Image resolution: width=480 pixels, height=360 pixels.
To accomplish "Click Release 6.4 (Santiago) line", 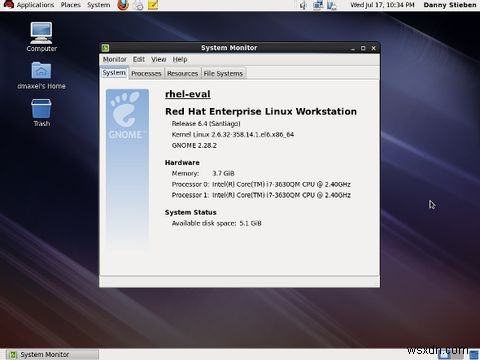I will (206, 124).
